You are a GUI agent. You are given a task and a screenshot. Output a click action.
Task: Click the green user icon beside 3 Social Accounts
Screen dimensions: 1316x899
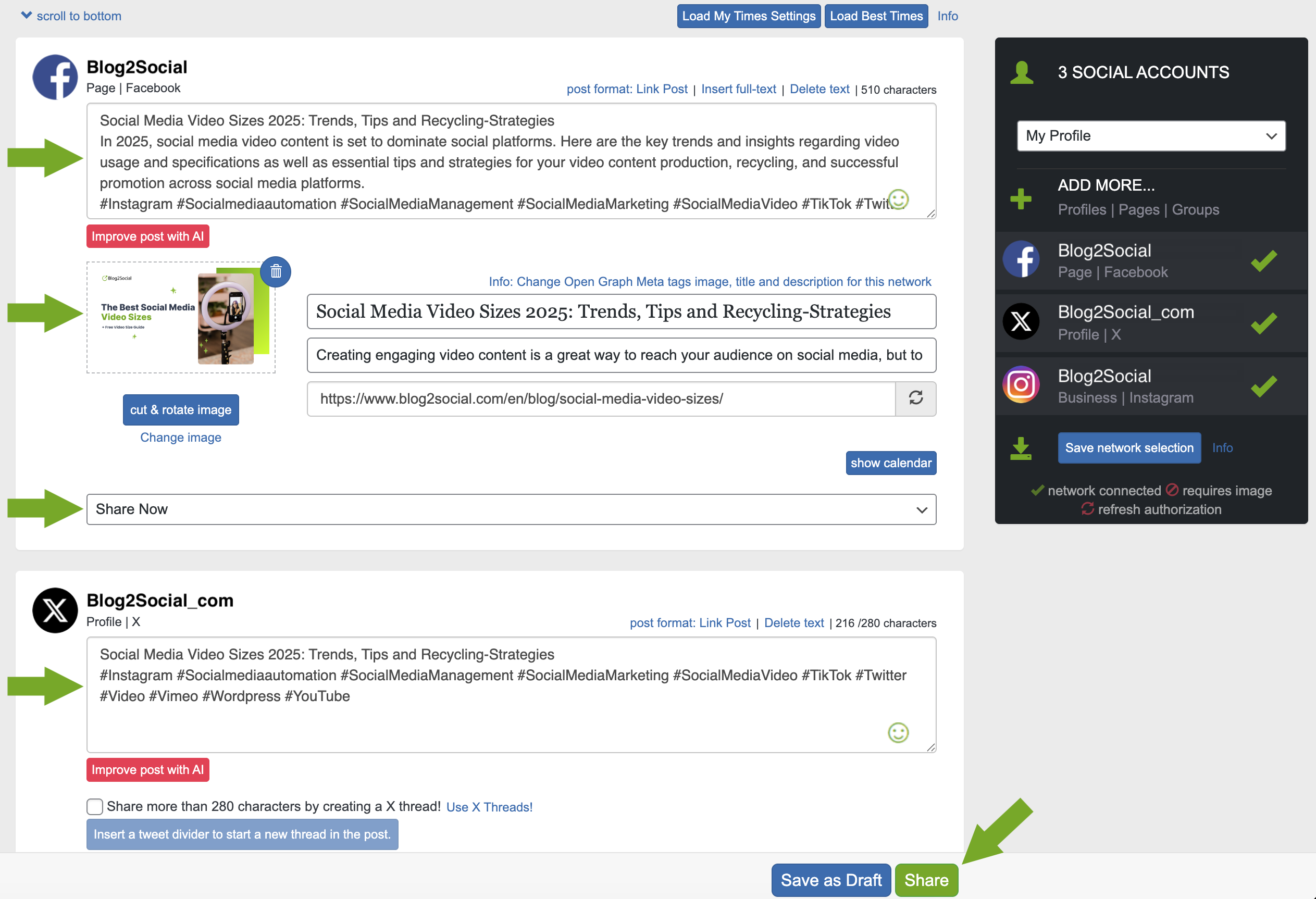(1022, 72)
